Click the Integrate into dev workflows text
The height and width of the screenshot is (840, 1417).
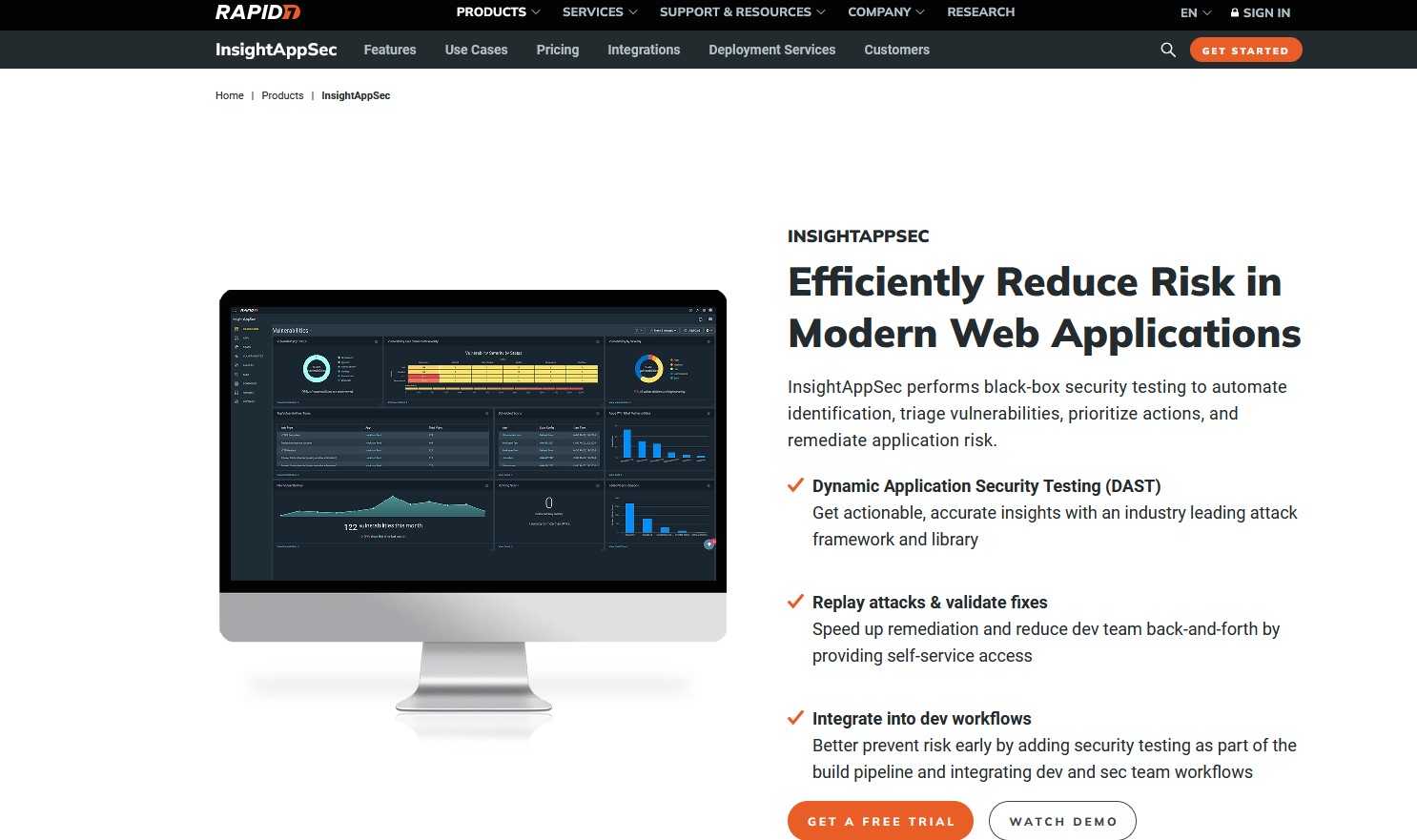click(921, 719)
